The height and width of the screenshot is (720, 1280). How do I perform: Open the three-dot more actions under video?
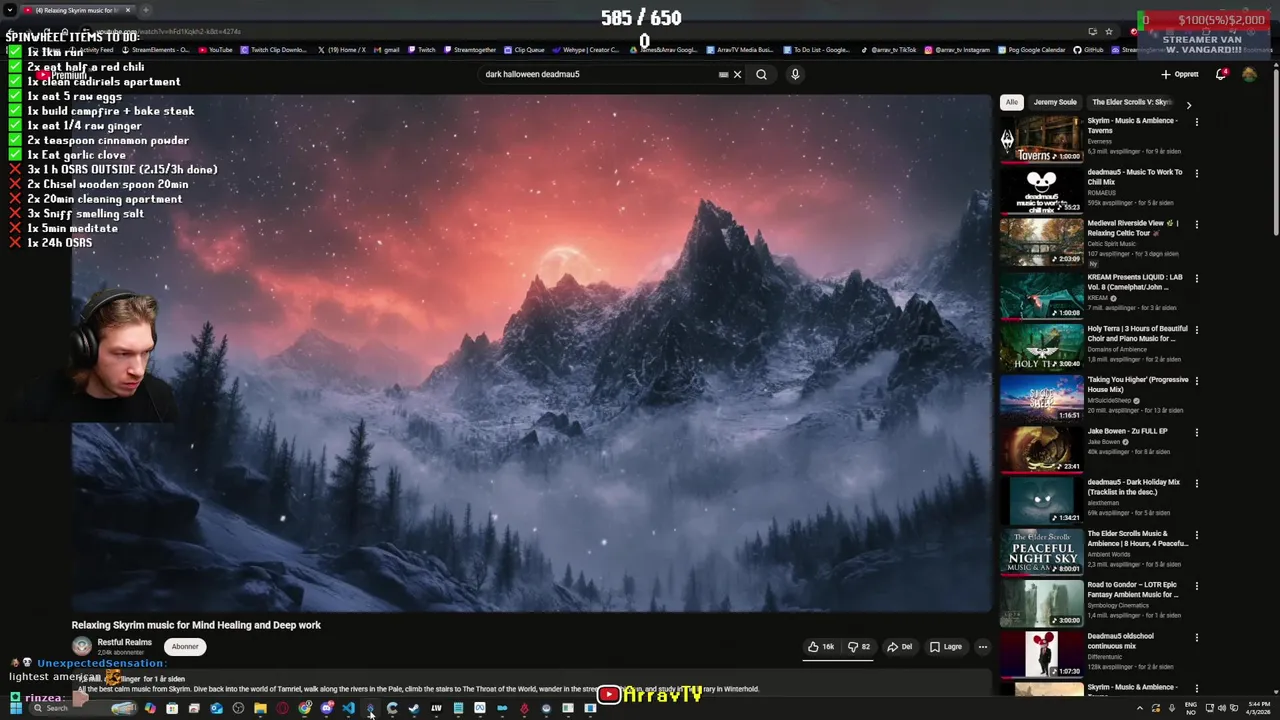[x=982, y=647]
